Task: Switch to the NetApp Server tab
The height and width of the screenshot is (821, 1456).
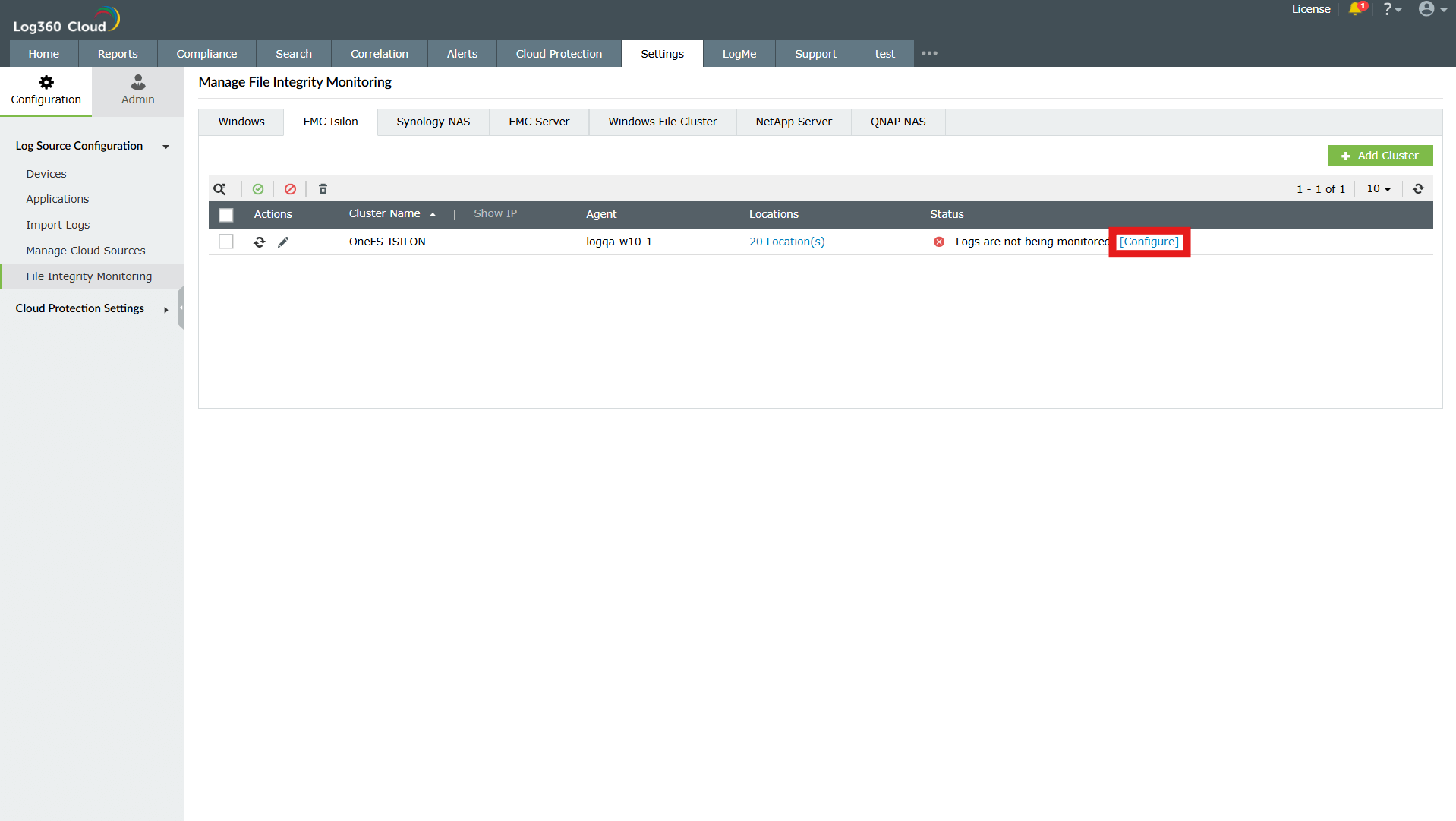Action: pos(793,122)
